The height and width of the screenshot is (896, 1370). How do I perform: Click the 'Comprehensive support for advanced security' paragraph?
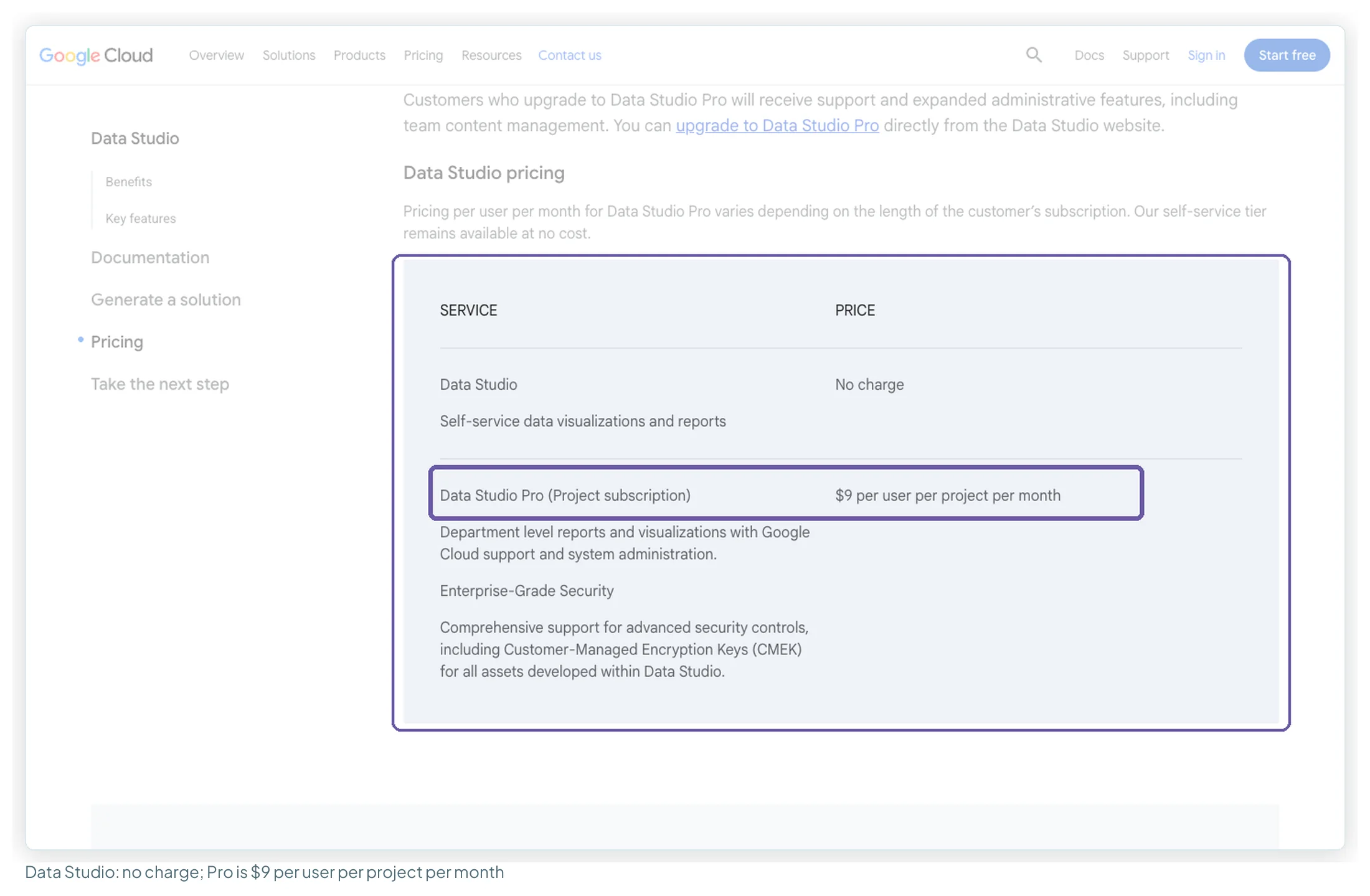(624, 649)
